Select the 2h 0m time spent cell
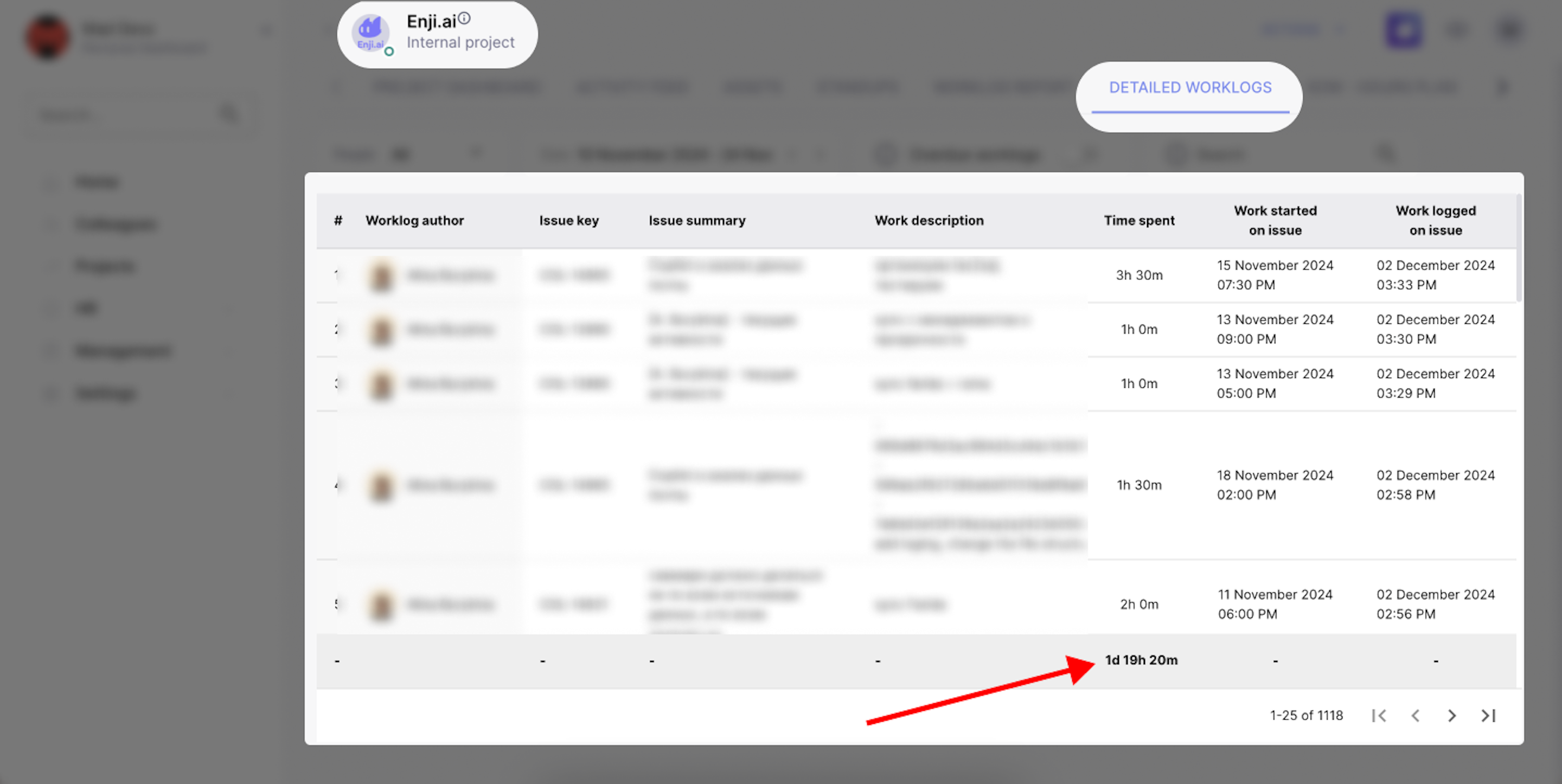The image size is (1562, 784). point(1140,605)
